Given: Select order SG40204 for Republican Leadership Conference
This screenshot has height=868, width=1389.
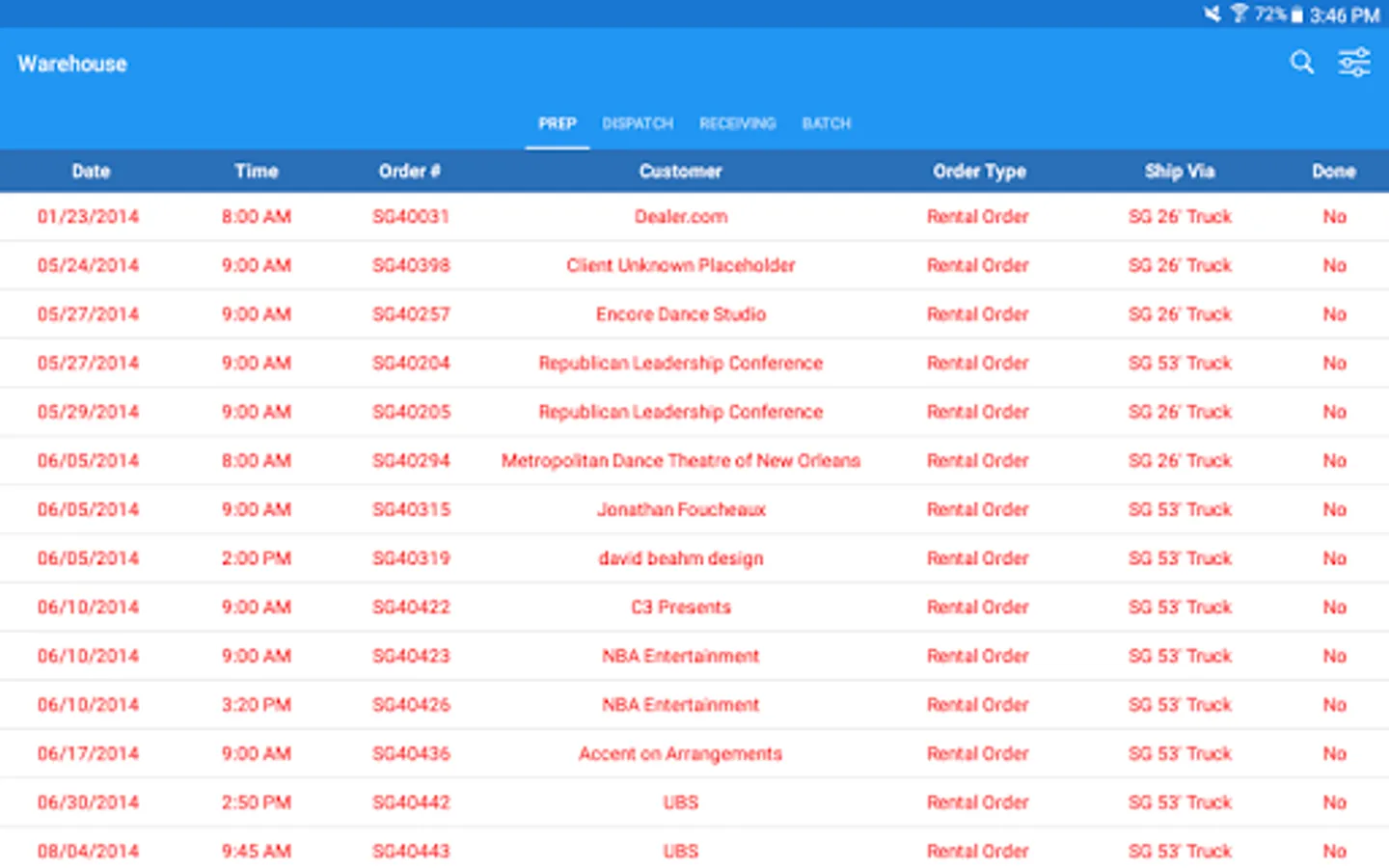Looking at the screenshot, I should point(680,363).
